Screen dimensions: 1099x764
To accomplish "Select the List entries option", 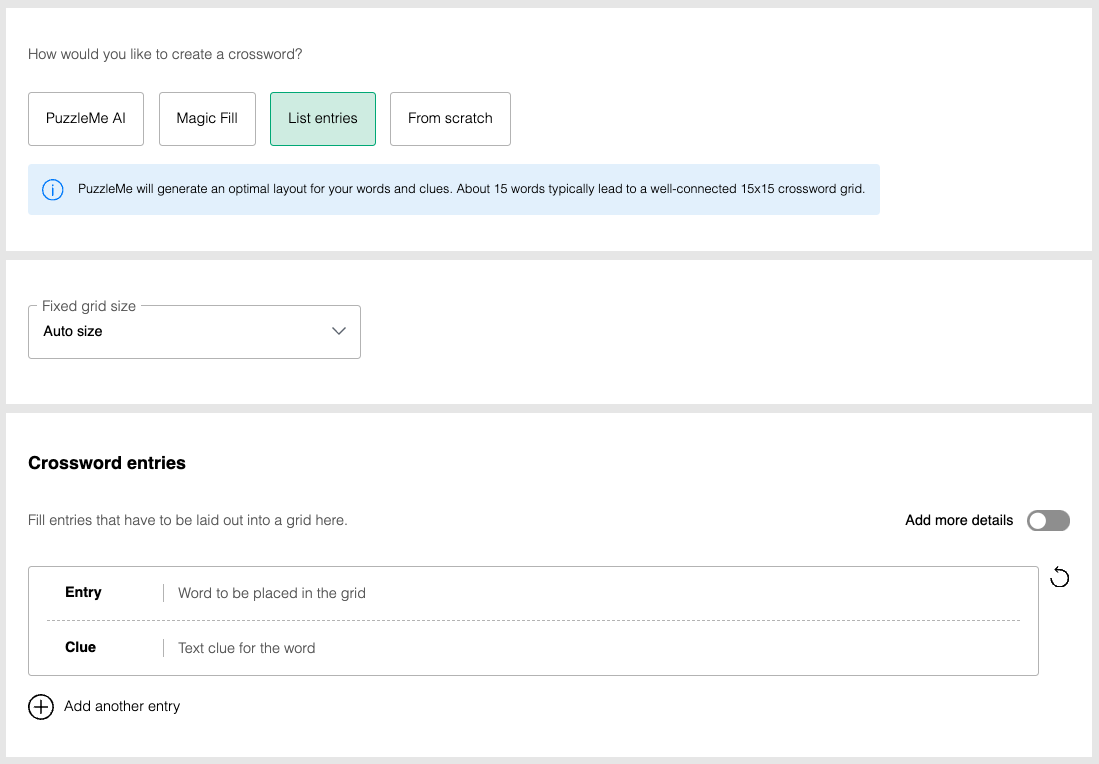I will coord(322,119).
